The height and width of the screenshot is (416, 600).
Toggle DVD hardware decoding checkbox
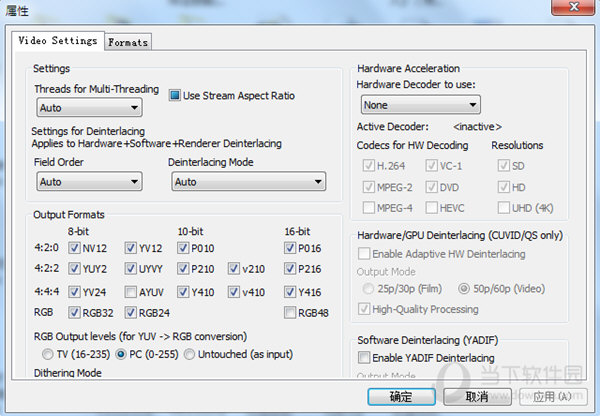coord(431,187)
